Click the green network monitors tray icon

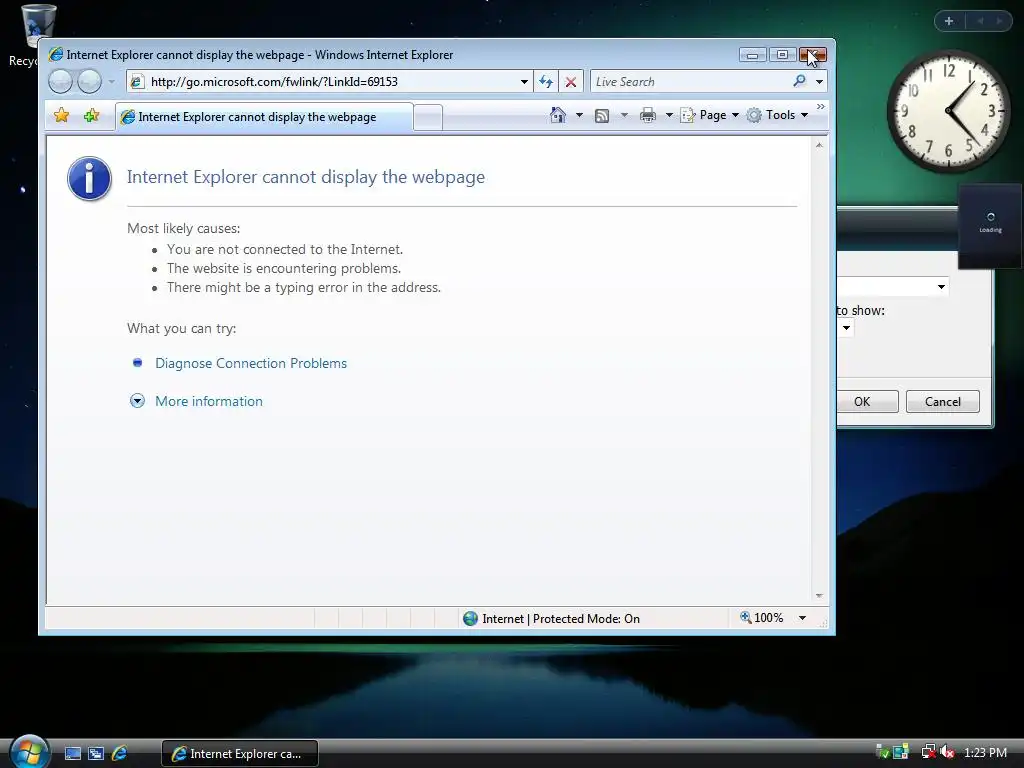[x=901, y=752]
